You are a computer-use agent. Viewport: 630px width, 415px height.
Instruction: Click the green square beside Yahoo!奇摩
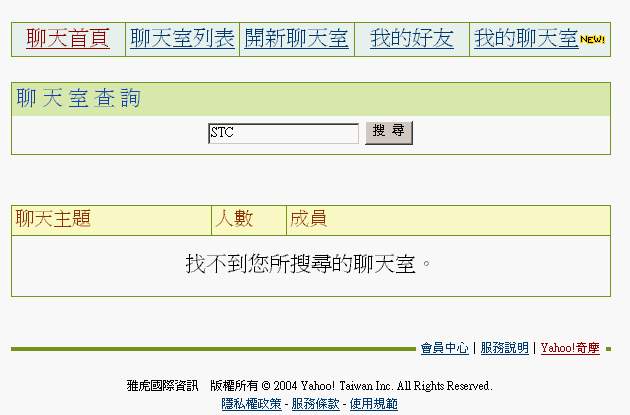pos(608,349)
